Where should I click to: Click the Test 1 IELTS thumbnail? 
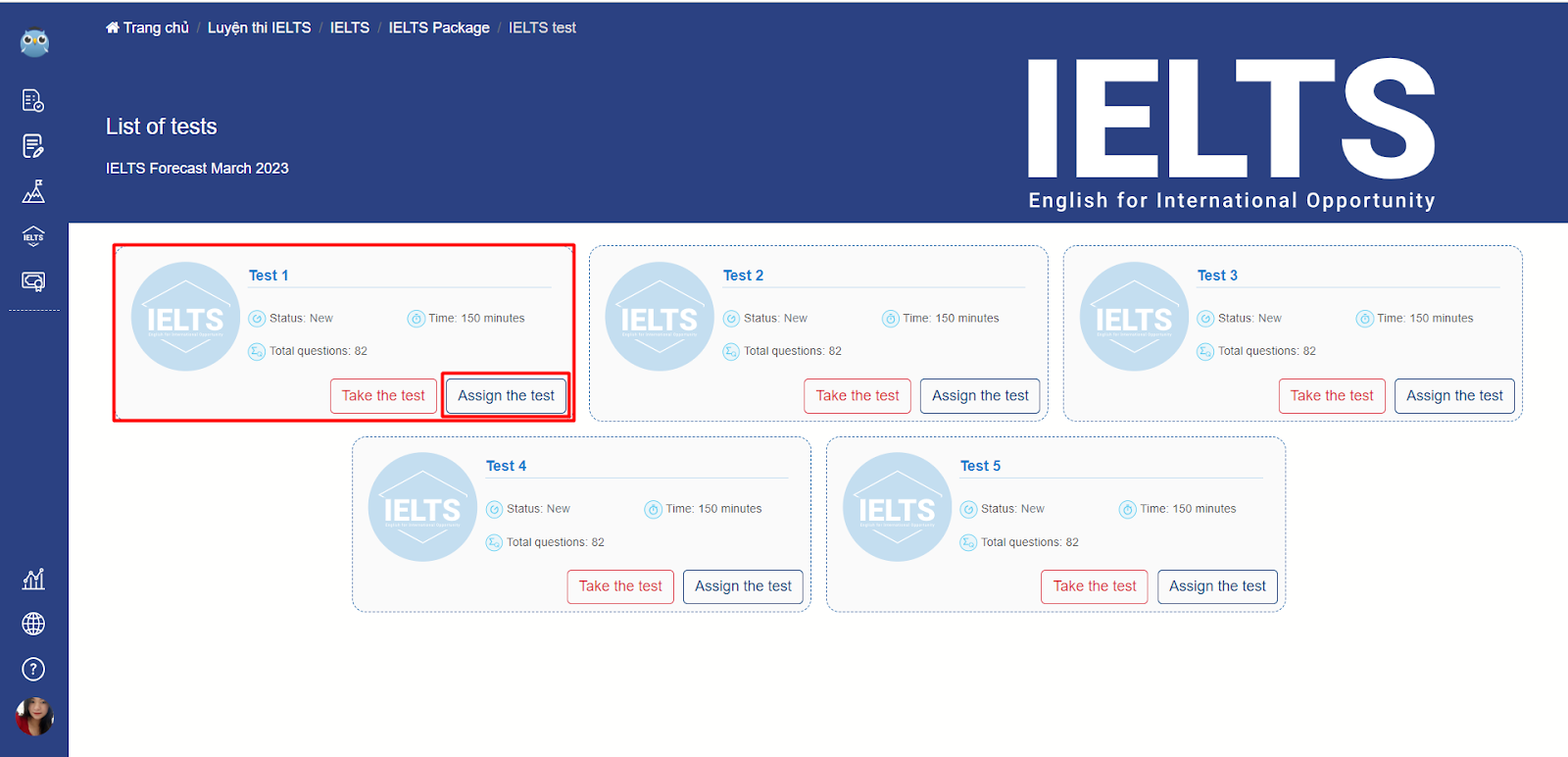point(185,317)
